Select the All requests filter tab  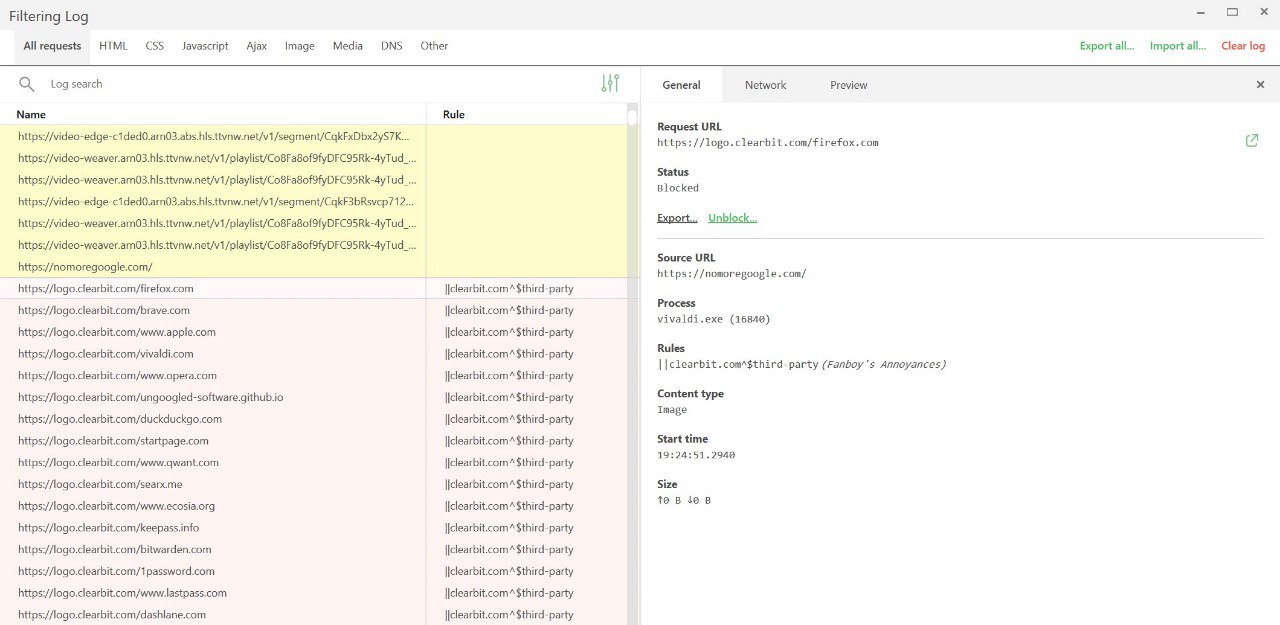52,46
